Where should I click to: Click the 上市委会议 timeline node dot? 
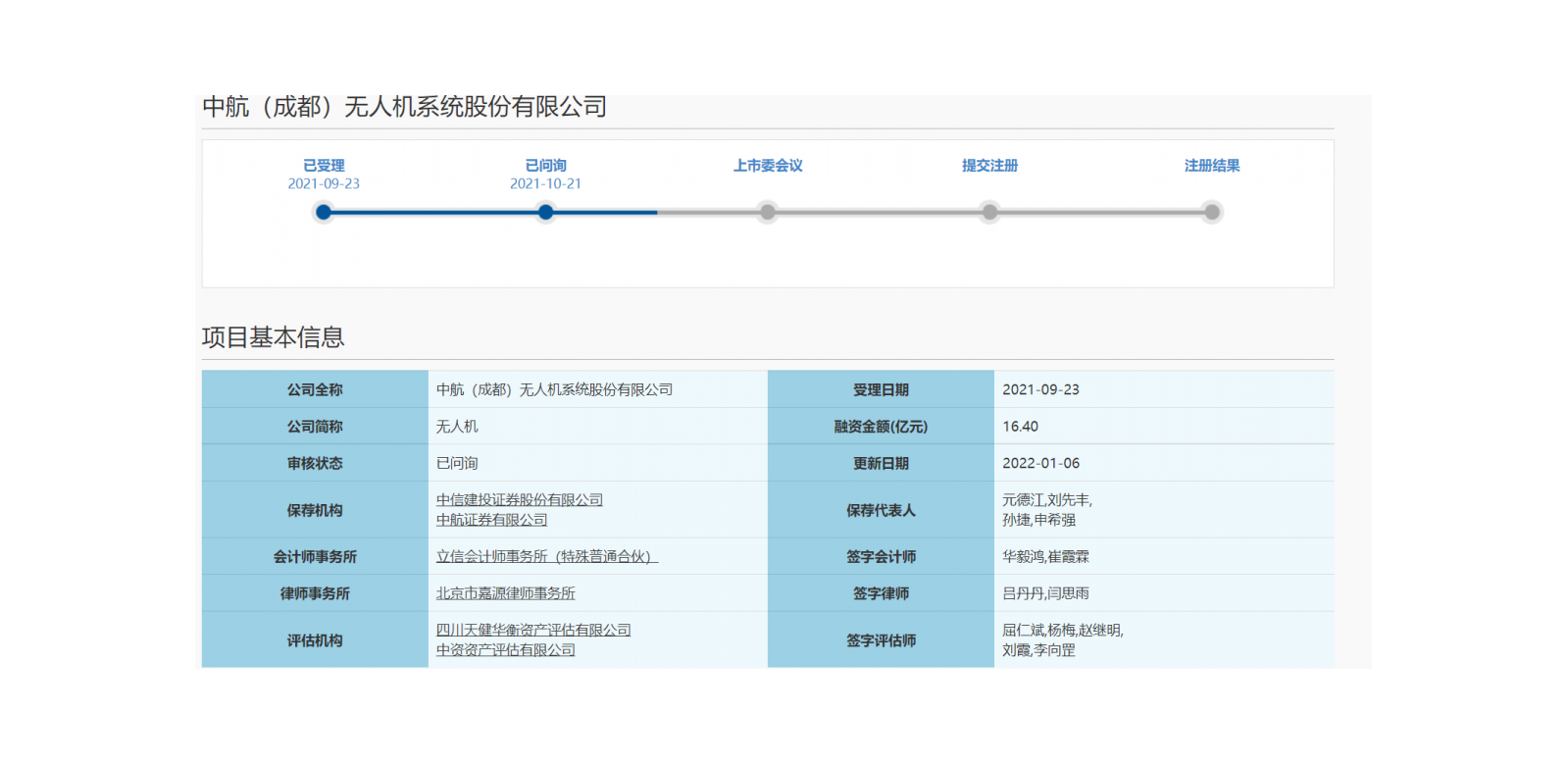click(x=768, y=212)
